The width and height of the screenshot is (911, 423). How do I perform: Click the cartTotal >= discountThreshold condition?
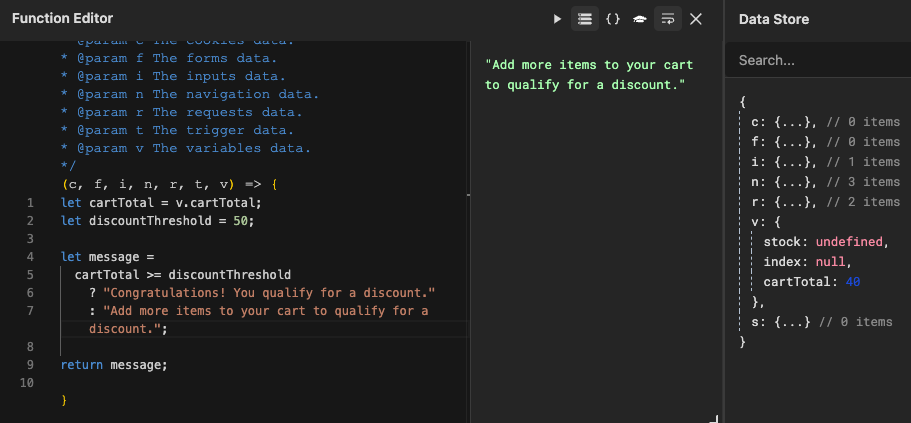(x=182, y=275)
